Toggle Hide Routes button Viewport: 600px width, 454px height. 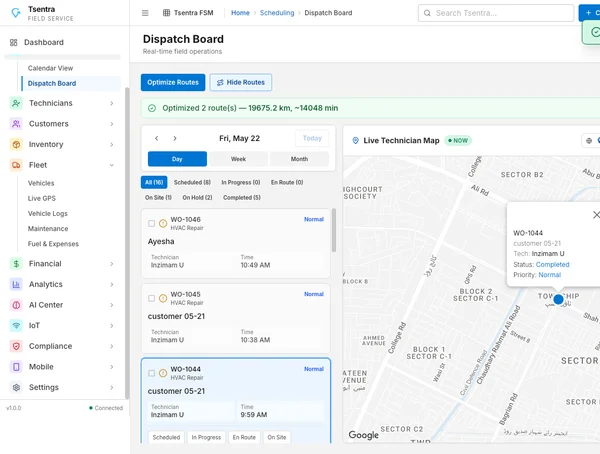241,83
